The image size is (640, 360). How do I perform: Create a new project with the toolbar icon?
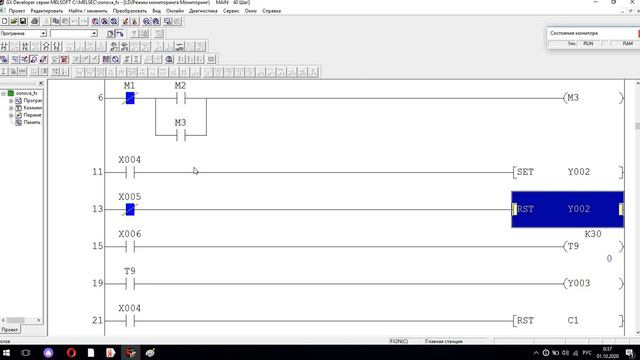point(4,21)
